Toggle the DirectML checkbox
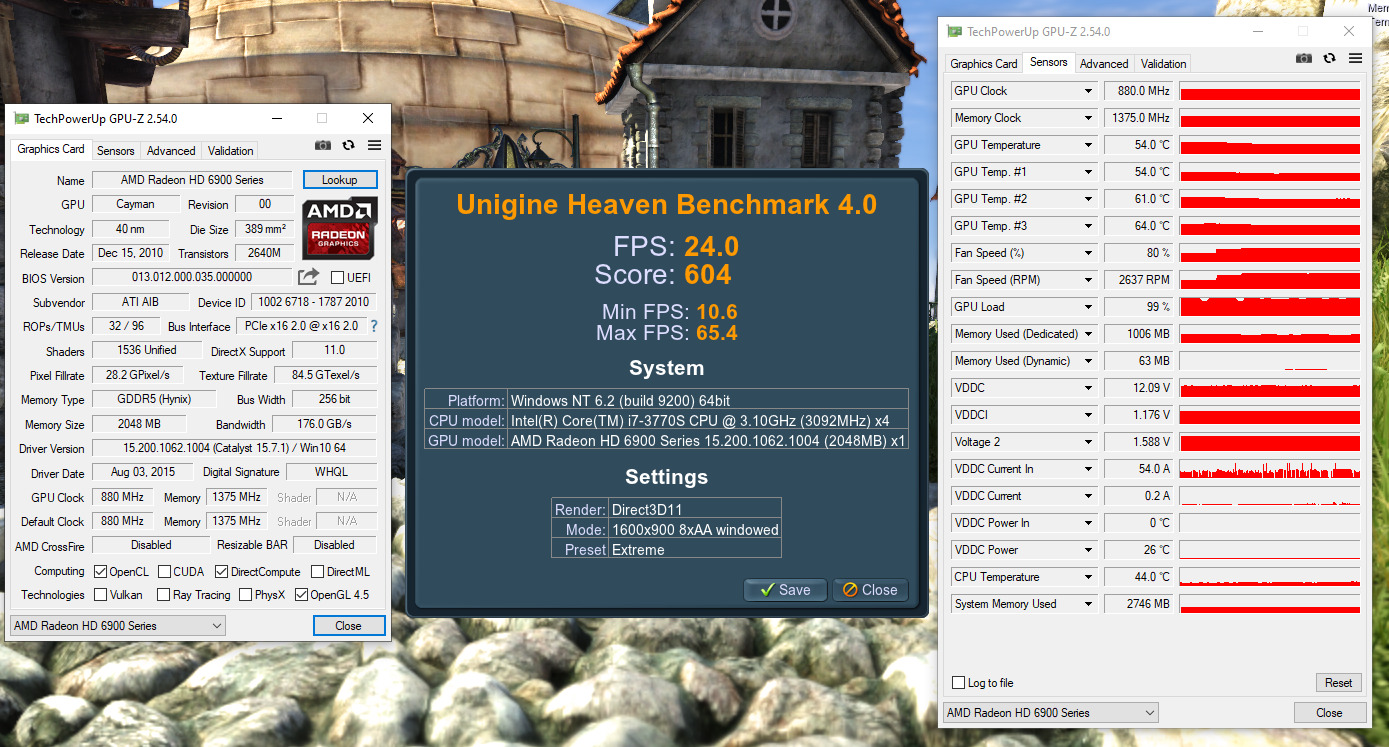This screenshot has width=1389, height=747. click(x=317, y=572)
